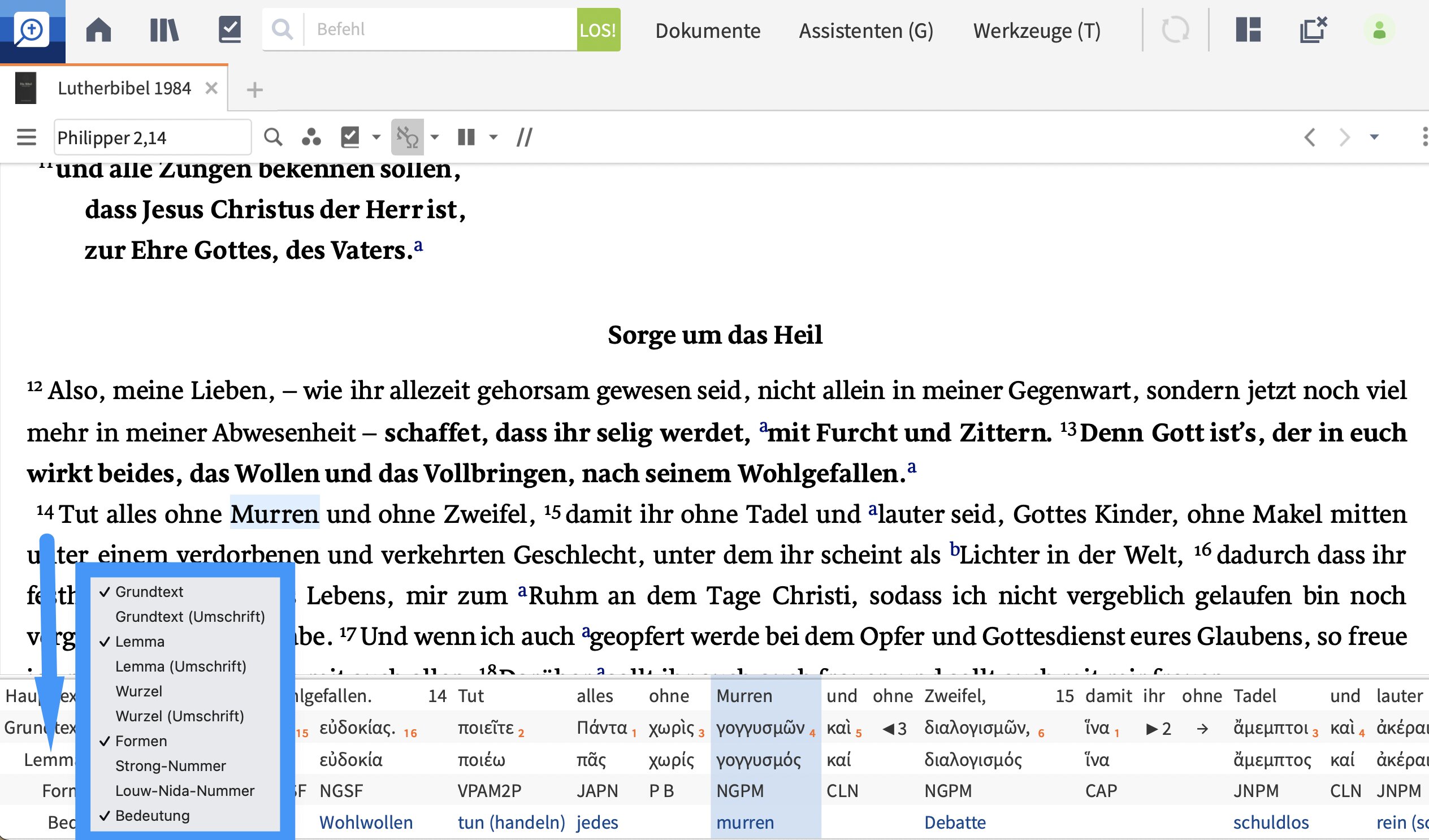Click morphology code VPAM2P
This screenshot has width=1429, height=840.
click(490, 791)
